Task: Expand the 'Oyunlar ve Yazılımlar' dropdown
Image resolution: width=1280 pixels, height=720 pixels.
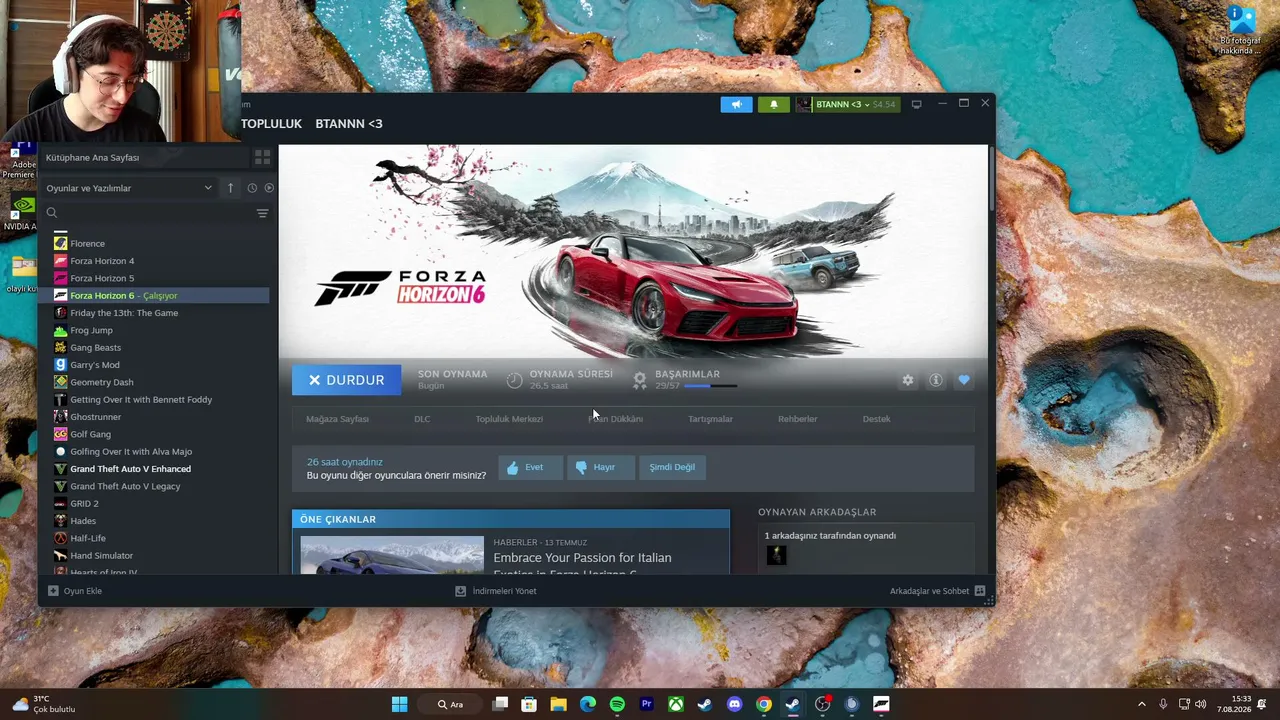Action: point(129,188)
